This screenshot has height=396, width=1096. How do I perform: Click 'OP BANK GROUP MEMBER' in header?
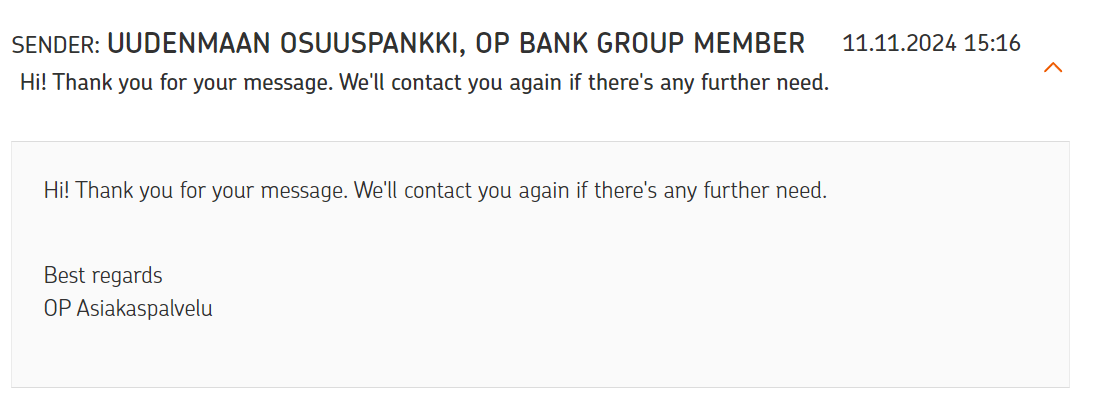click(x=640, y=44)
